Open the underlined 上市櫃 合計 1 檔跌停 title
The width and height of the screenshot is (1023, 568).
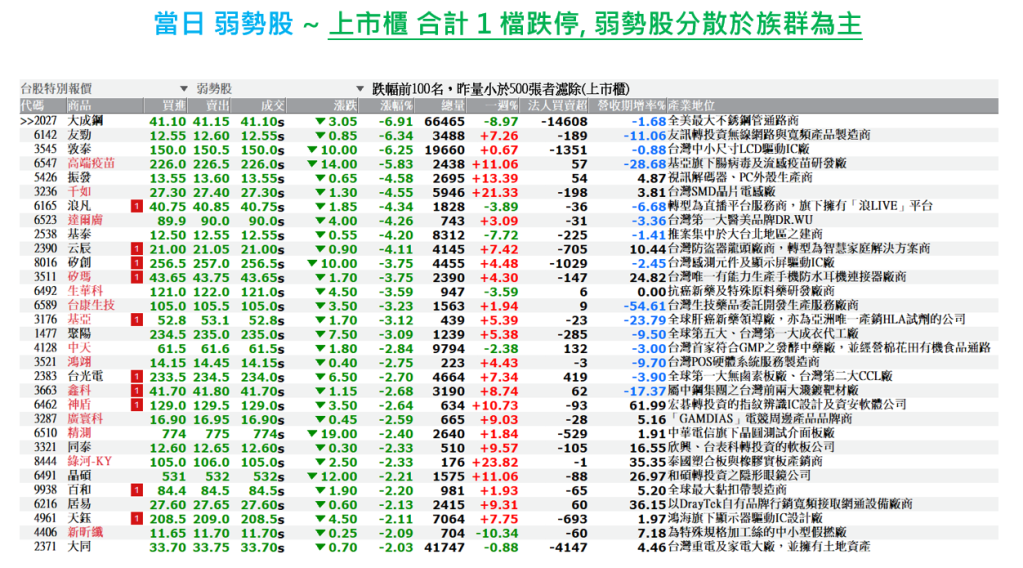594,25
